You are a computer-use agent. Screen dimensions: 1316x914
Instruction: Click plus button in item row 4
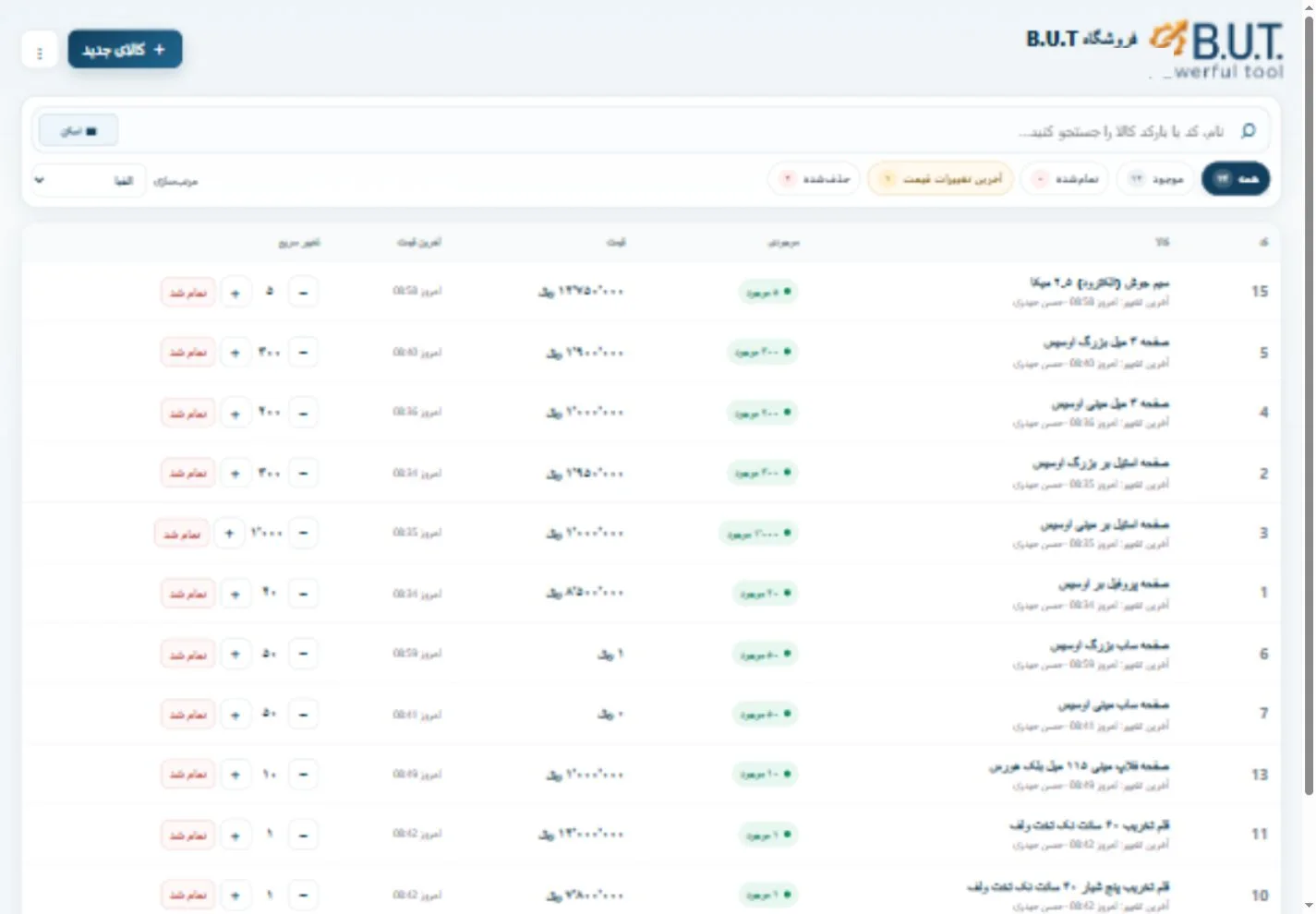[x=235, y=413]
